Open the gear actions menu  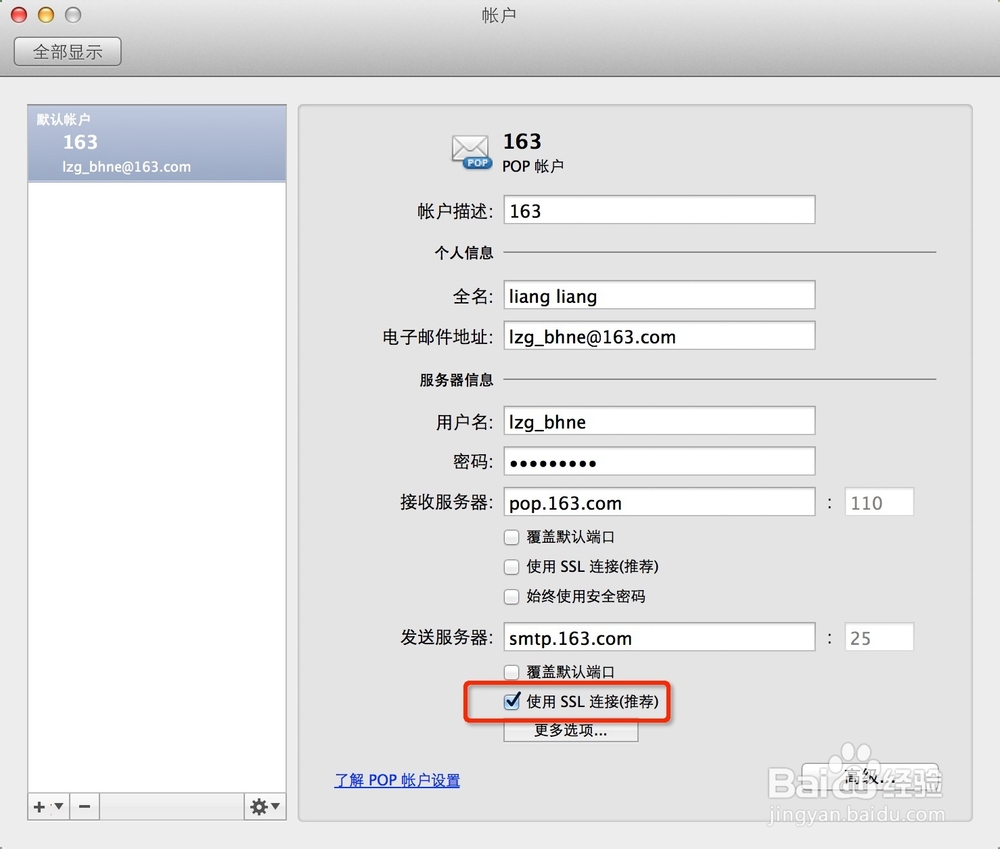(265, 807)
